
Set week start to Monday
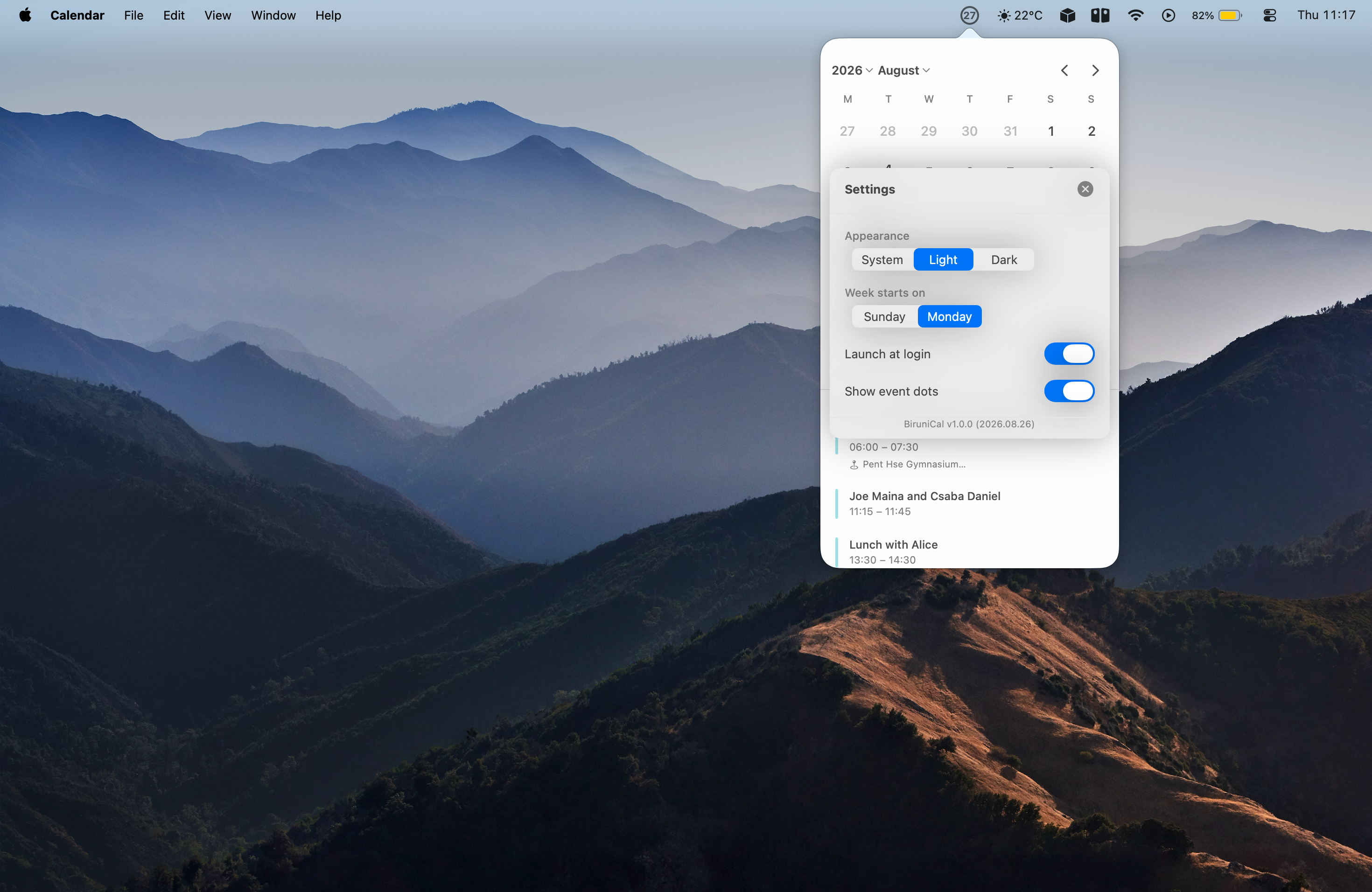pyautogui.click(x=950, y=316)
